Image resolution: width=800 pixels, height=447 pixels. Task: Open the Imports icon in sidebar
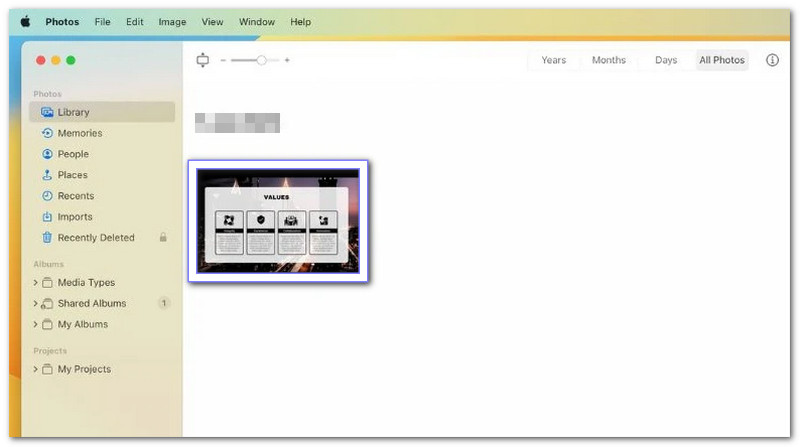(x=47, y=217)
